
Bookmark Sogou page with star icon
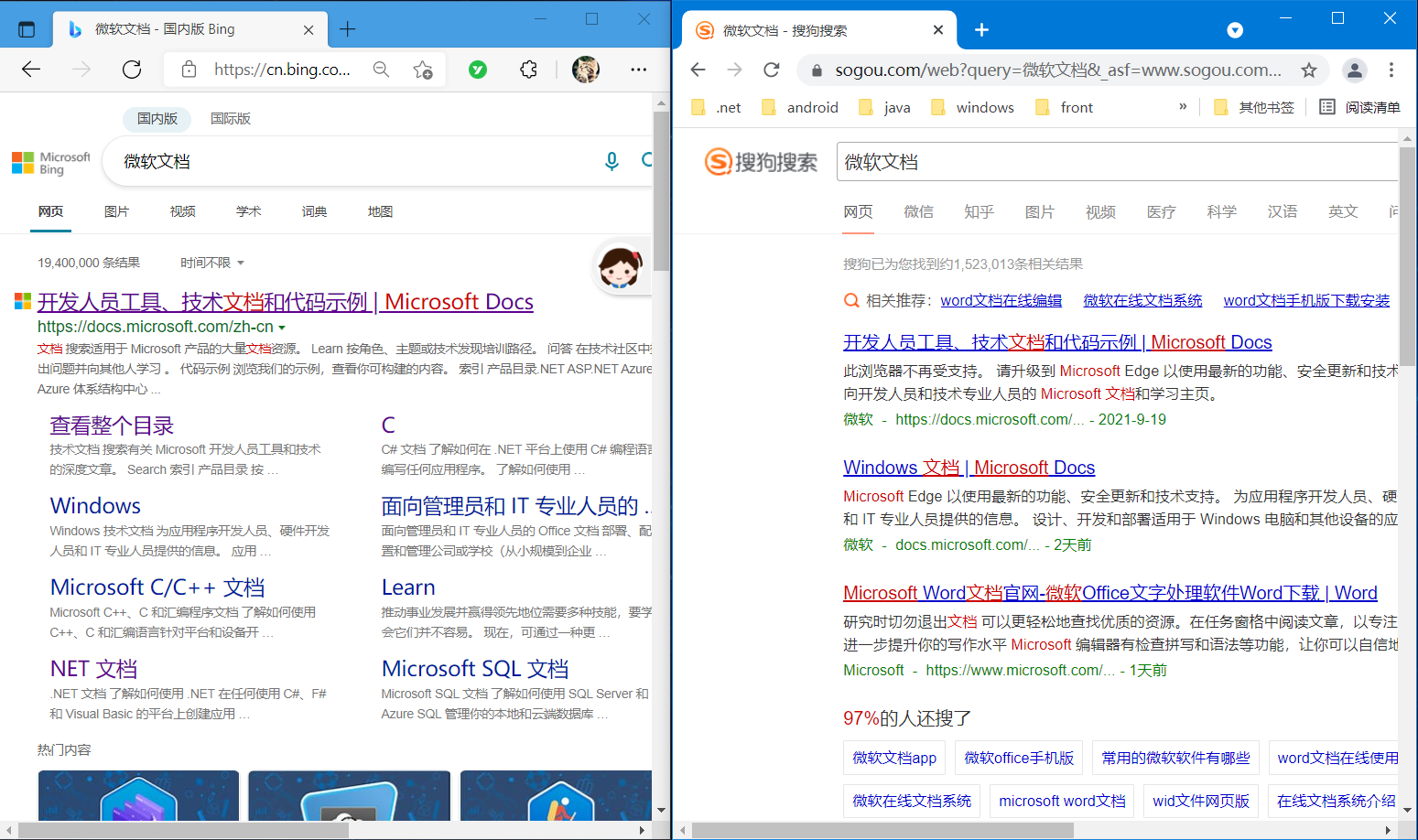tap(1309, 70)
